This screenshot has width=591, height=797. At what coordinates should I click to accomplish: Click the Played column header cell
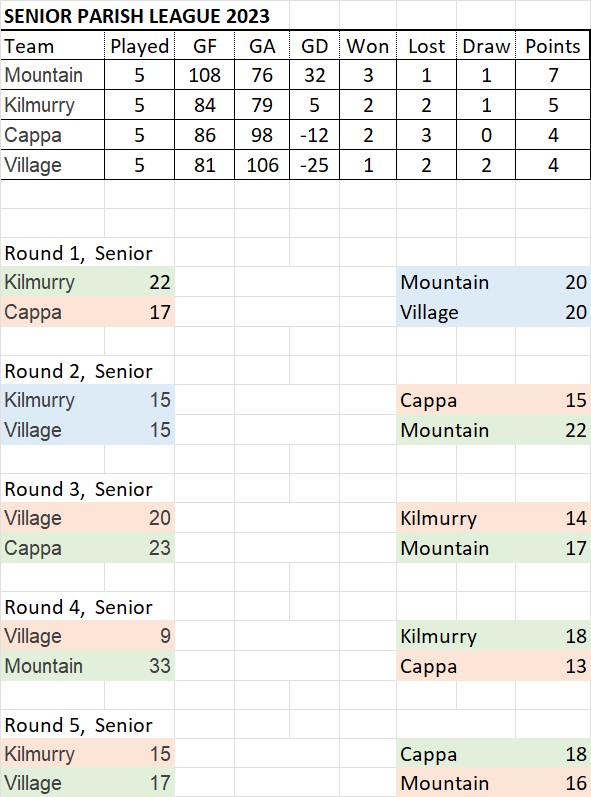(x=139, y=46)
